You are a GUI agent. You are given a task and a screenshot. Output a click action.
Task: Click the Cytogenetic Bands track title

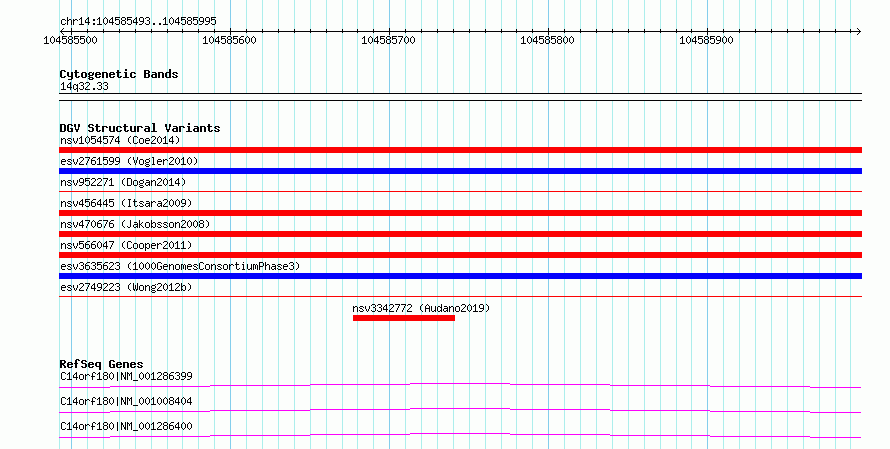pos(119,74)
